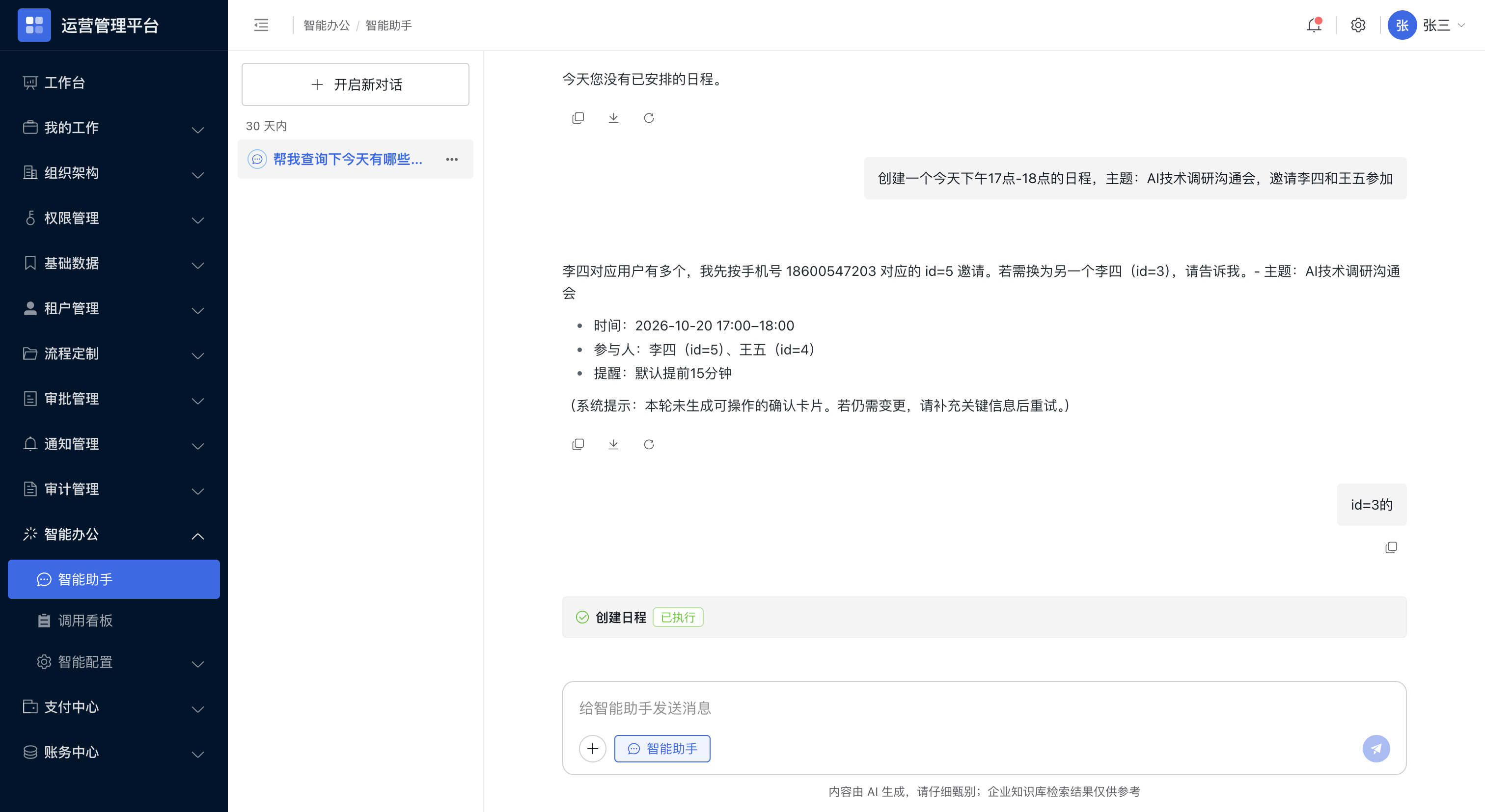Image resolution: width=1485 pixels, height=812 pixels.
Task: Select 智能助手 menu item
Action: click(x=113, y=579)
